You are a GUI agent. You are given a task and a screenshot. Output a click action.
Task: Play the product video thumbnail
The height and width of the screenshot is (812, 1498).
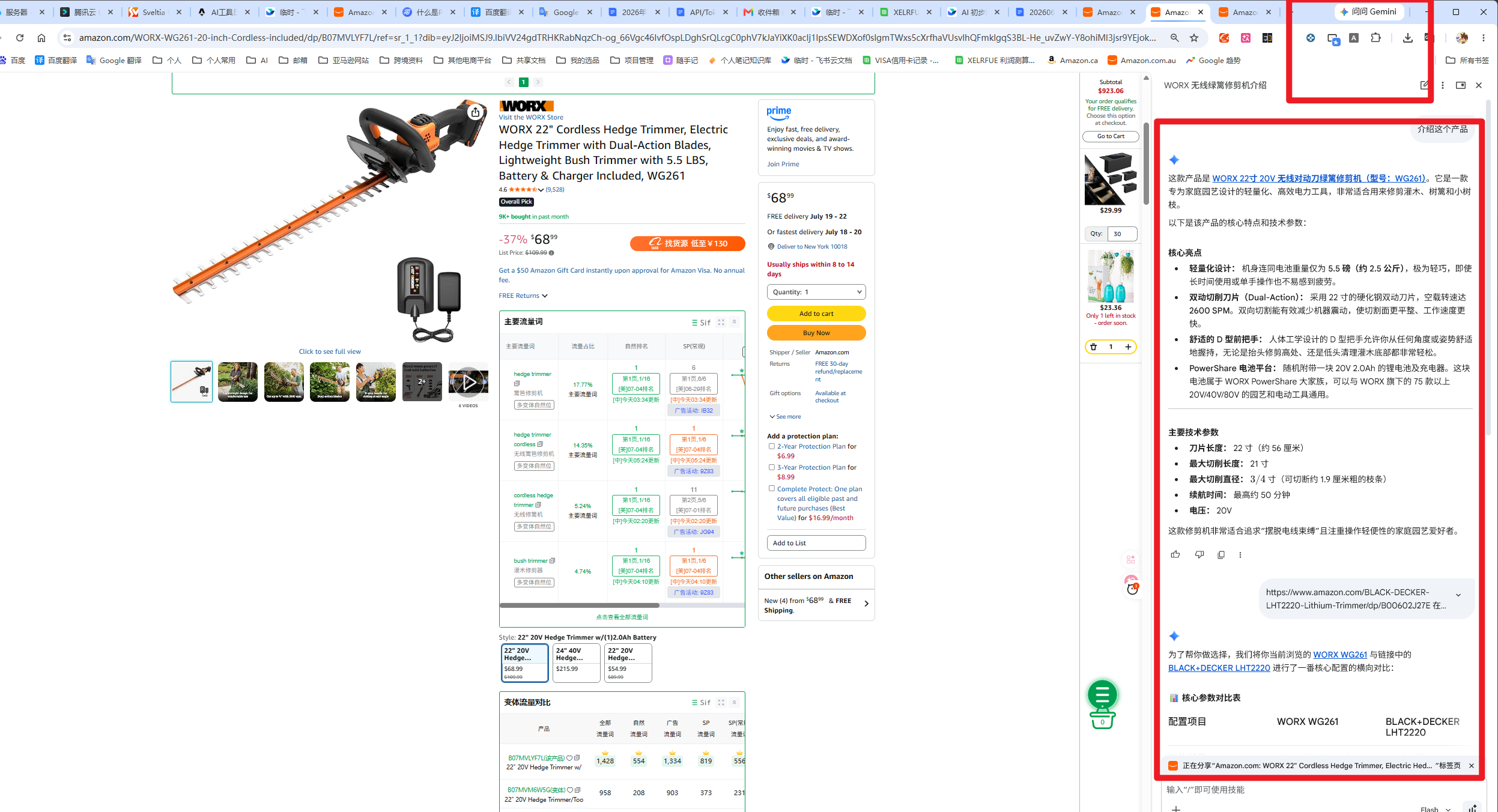click(468, 382)
